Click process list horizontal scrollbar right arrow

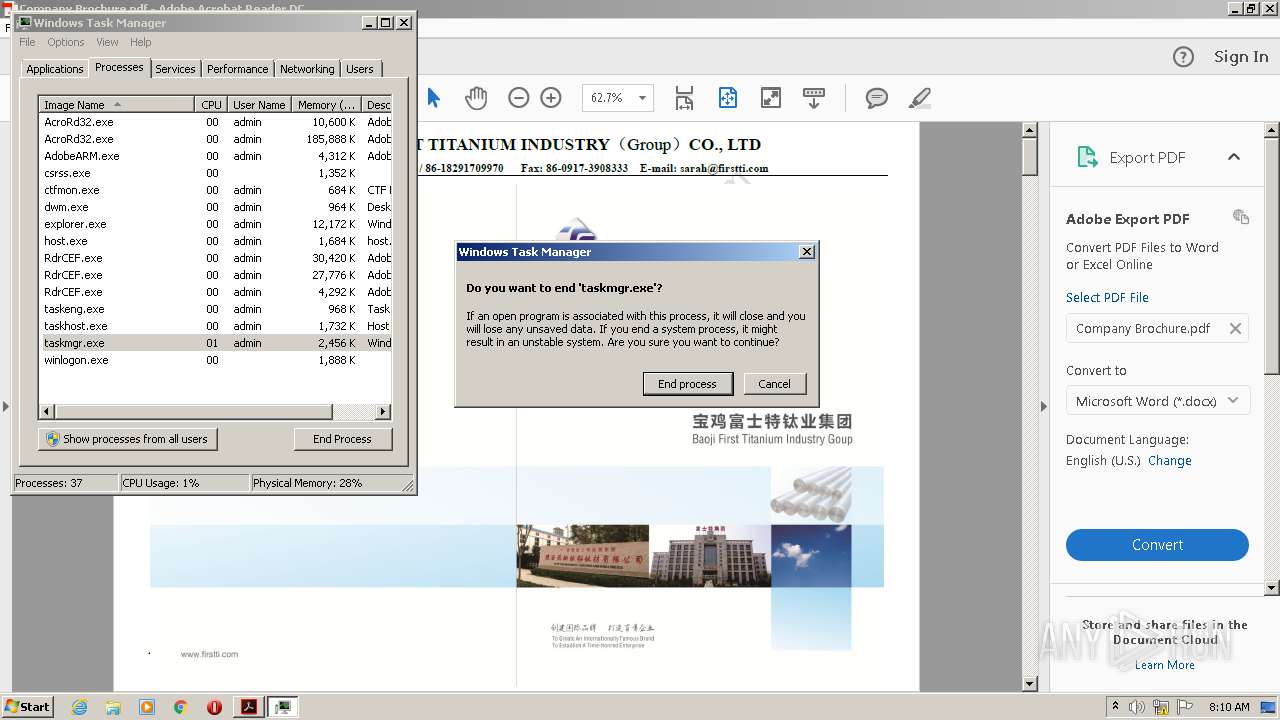[x=383, y=411]
